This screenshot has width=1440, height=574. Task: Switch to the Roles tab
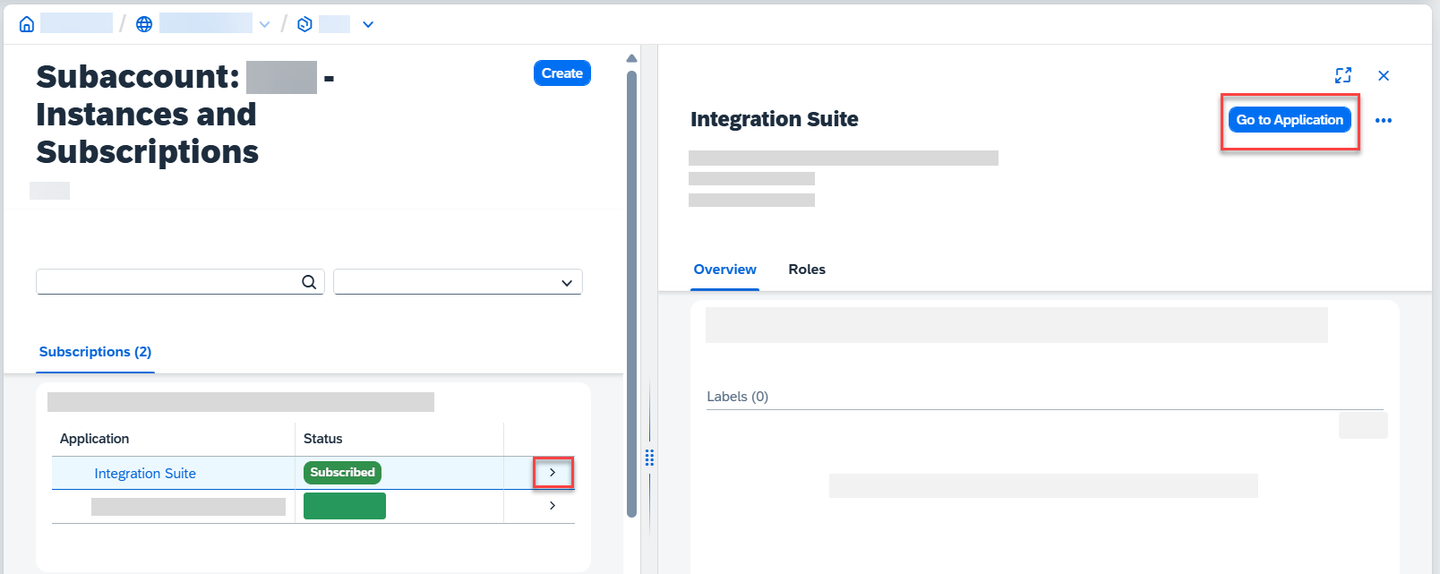(807, 270)
